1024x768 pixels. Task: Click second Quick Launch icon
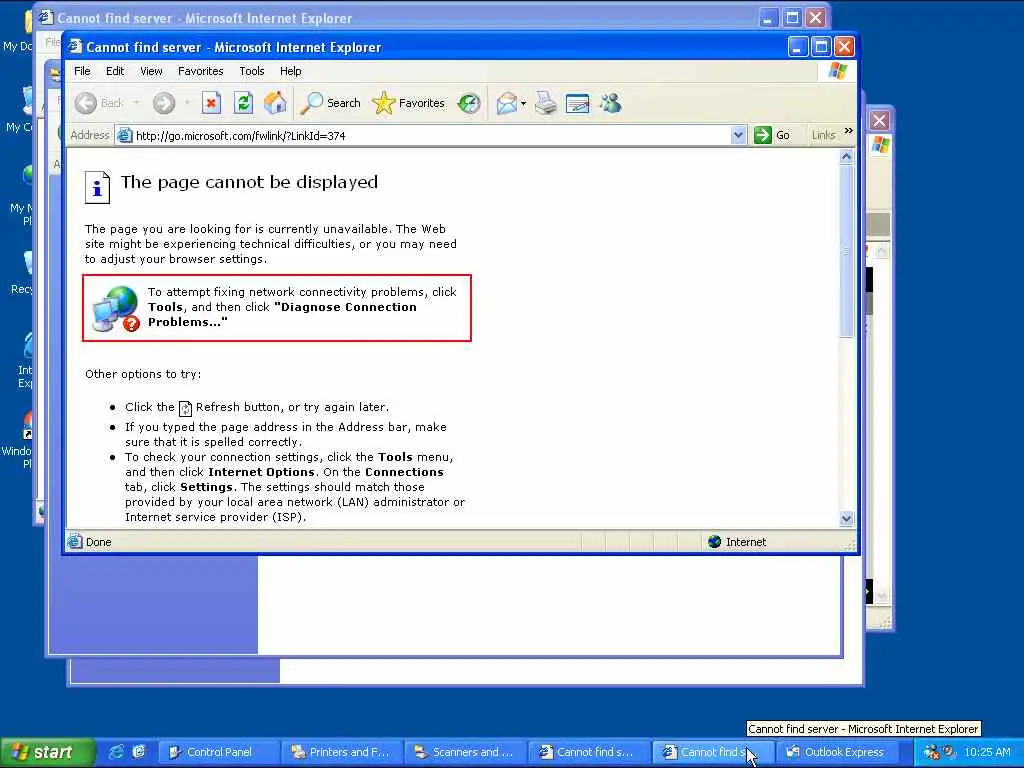pyautogui.click(x=138, y=752)
